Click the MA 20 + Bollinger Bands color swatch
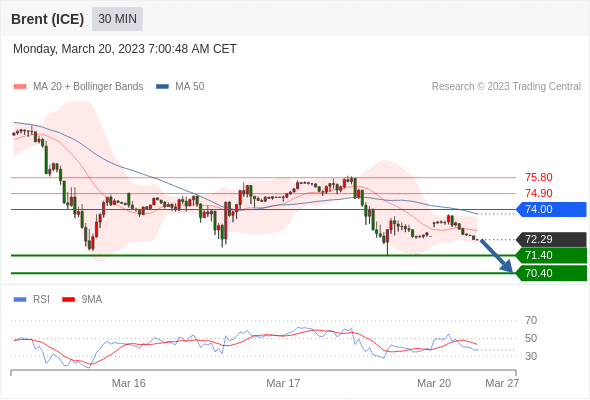 coord(20,87)
